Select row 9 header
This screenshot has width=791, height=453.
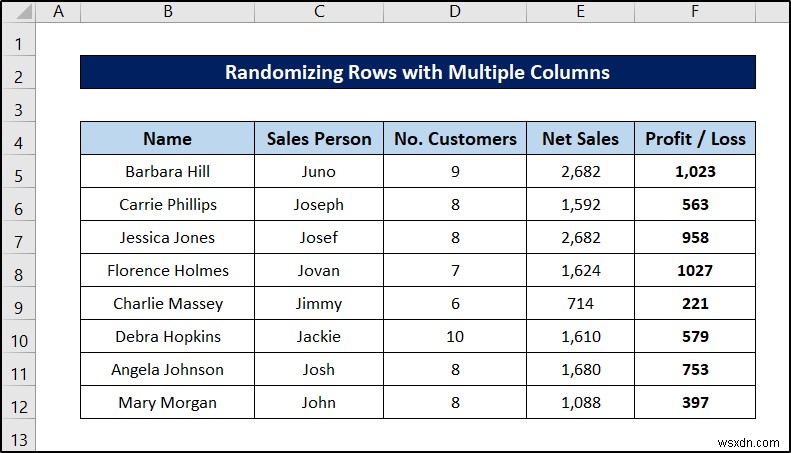(x=18, y=304)
